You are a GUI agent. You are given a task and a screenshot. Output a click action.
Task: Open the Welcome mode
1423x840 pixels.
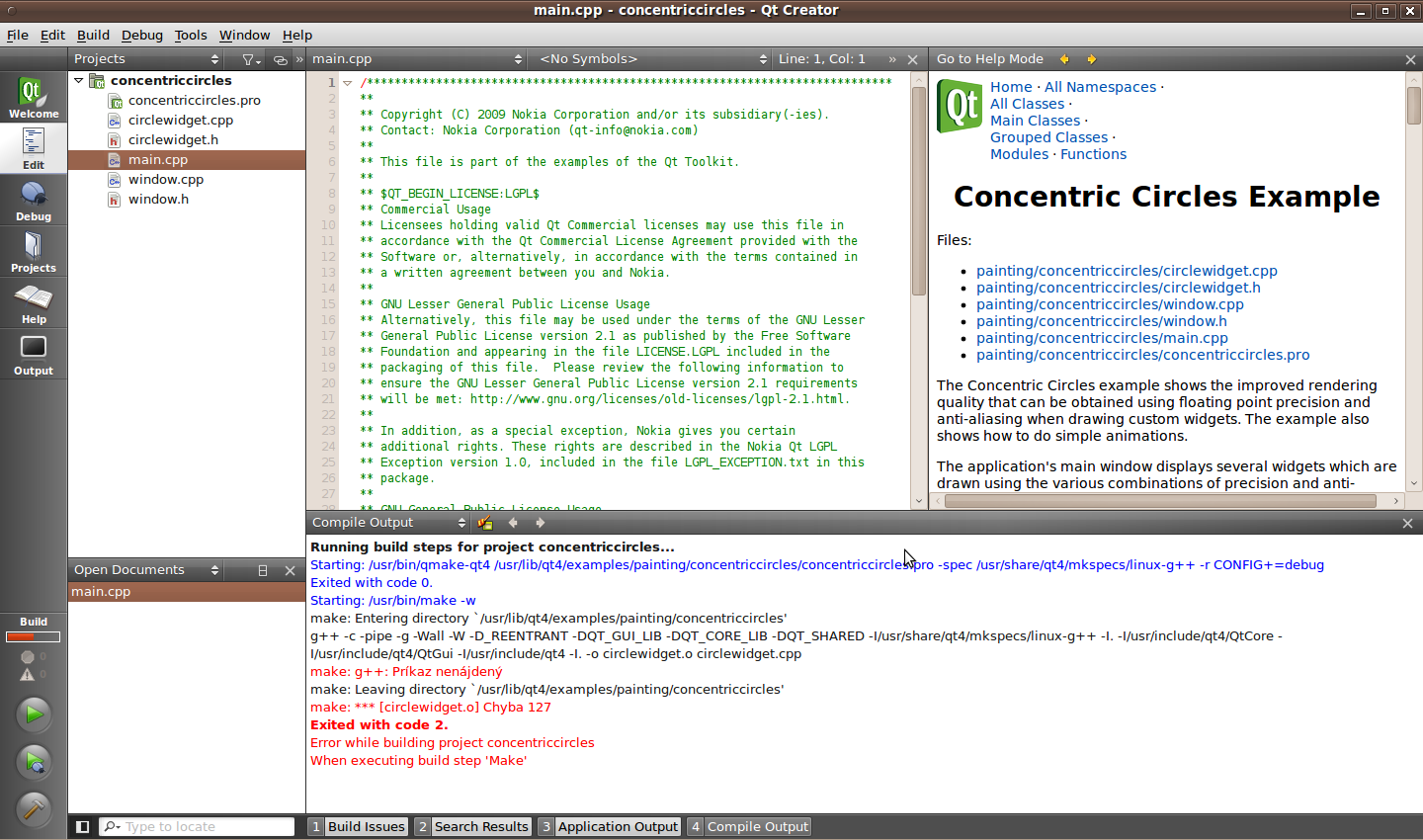click(x=34, y=97)
